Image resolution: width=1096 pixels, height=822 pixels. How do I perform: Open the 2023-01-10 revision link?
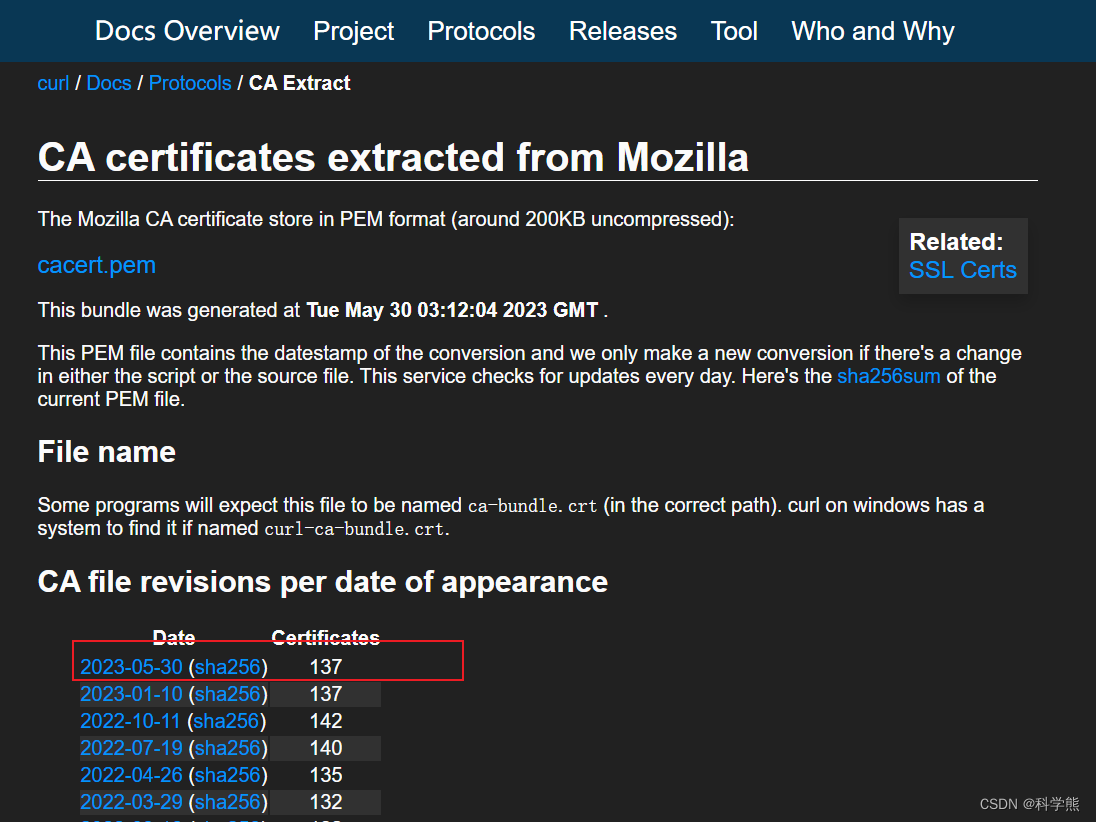pyautogui.click(x=131, y=694)
